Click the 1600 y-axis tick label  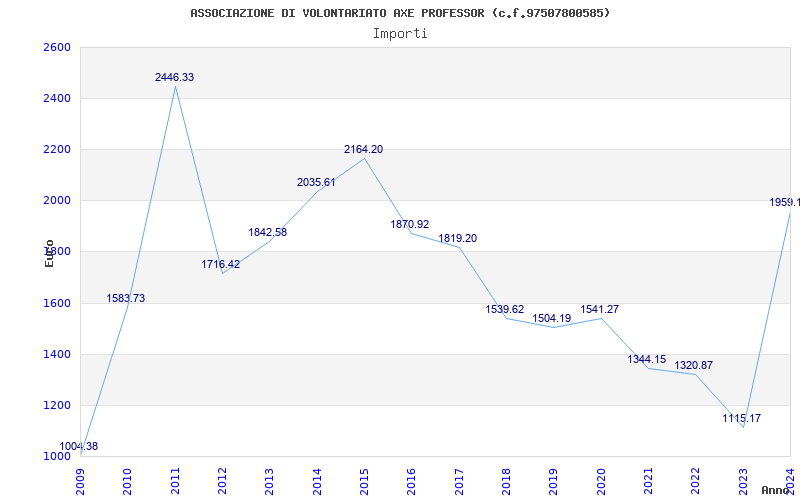(x=55, y=303)
